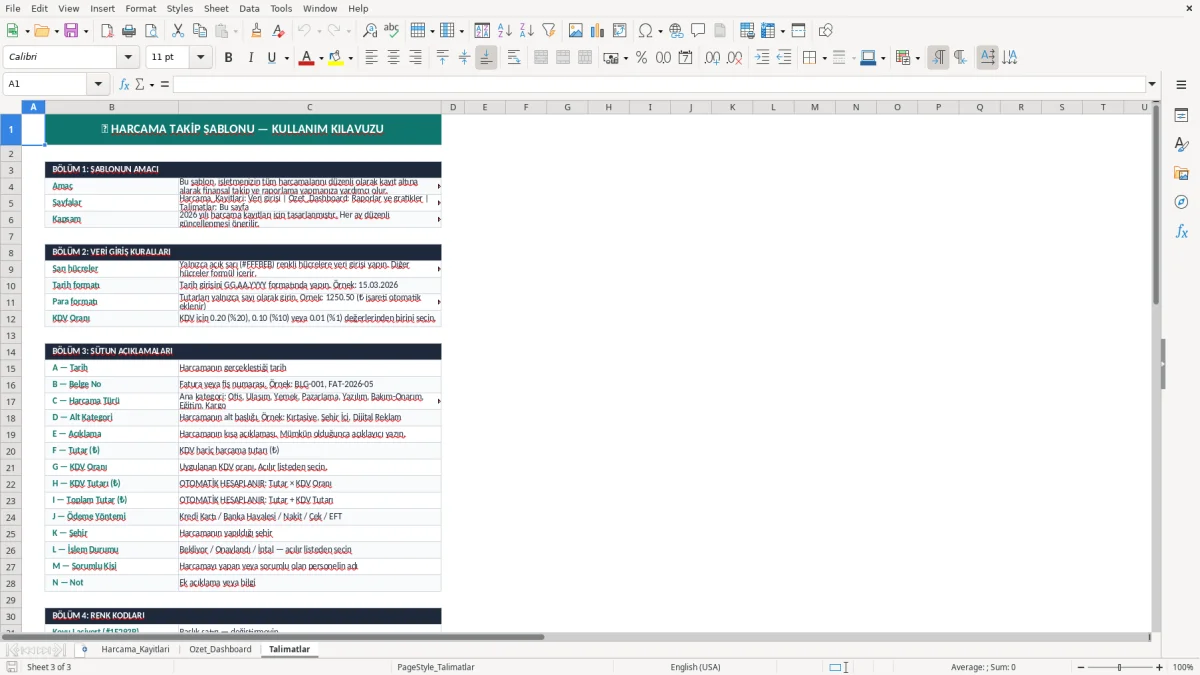
Task: Open the Sheet menu
Action: (x=216, y=8)
